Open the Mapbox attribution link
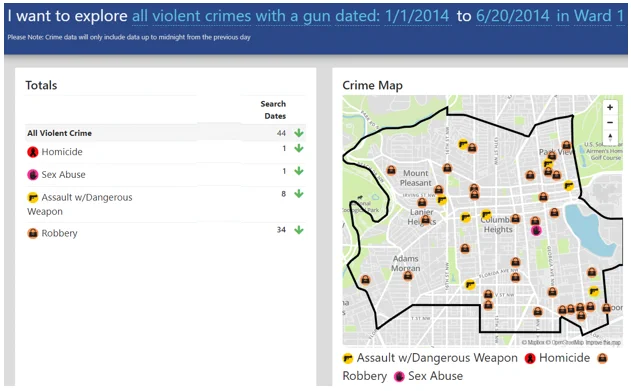 coord(533,343)
